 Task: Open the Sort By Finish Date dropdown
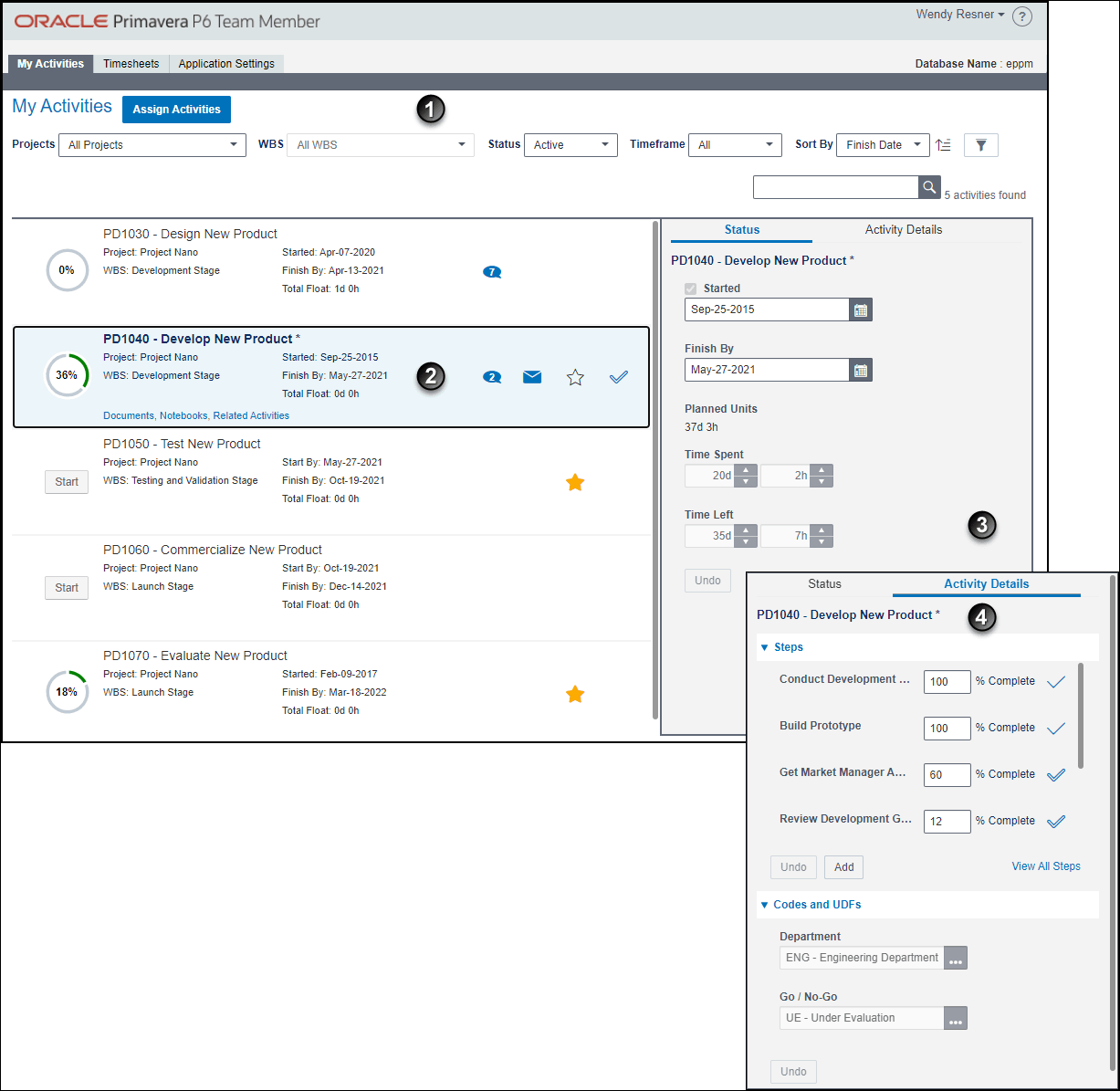click(x=884, y=145)
